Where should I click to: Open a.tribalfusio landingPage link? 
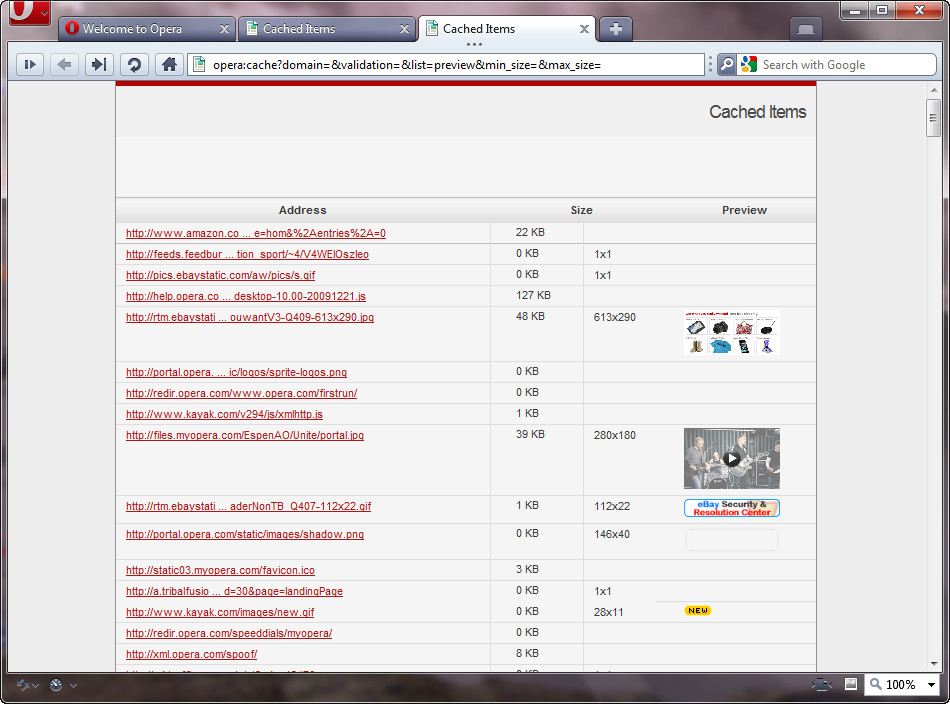(x=234, y=591)
